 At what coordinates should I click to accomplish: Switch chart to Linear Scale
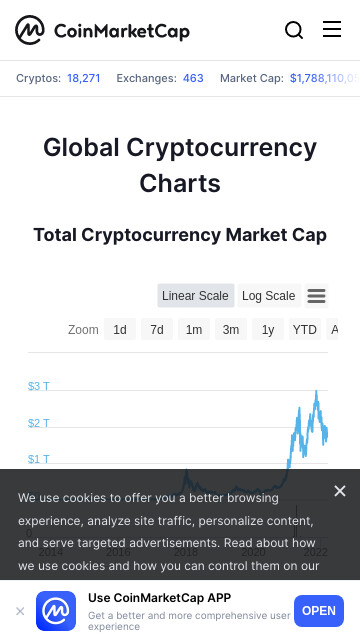click(196, 296)
